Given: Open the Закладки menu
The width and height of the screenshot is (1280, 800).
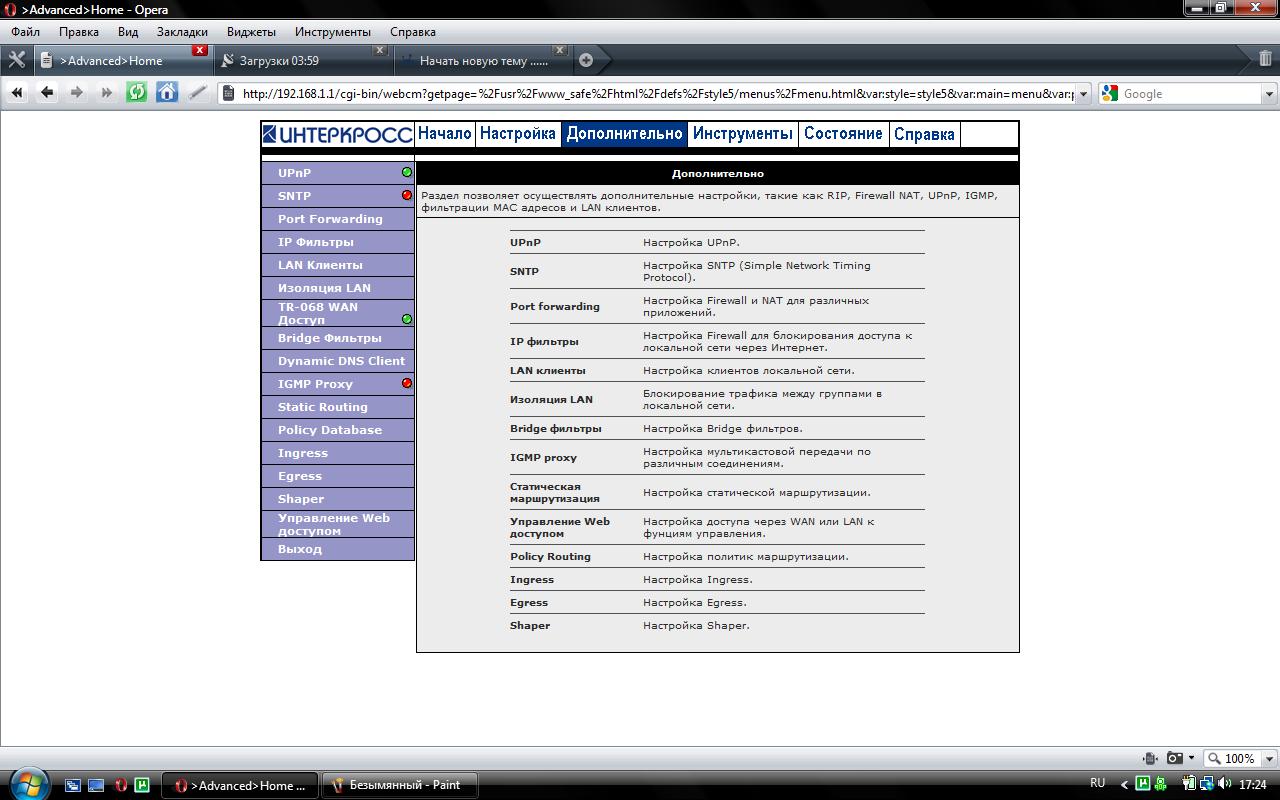Looking at the screenshot, I should coord(182,32).
